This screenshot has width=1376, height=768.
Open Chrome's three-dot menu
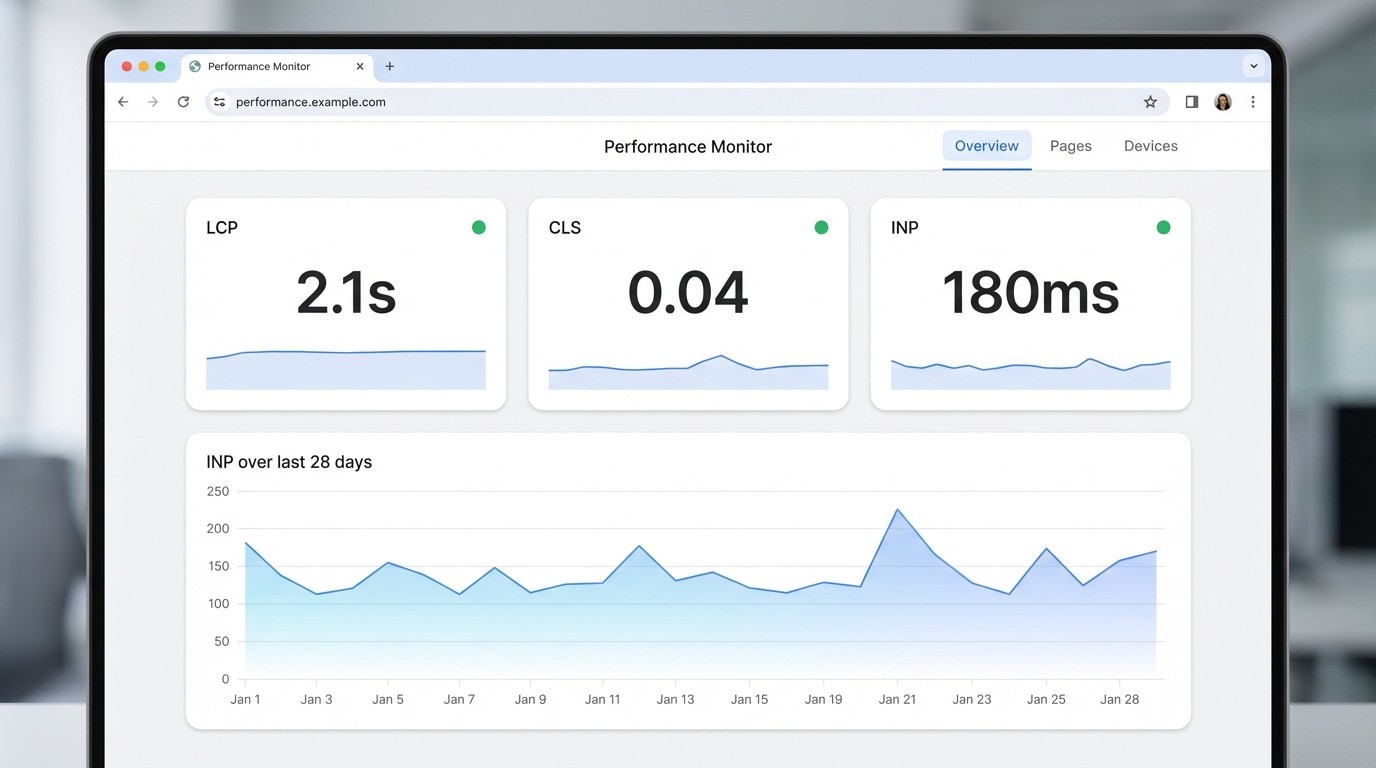1253,101
